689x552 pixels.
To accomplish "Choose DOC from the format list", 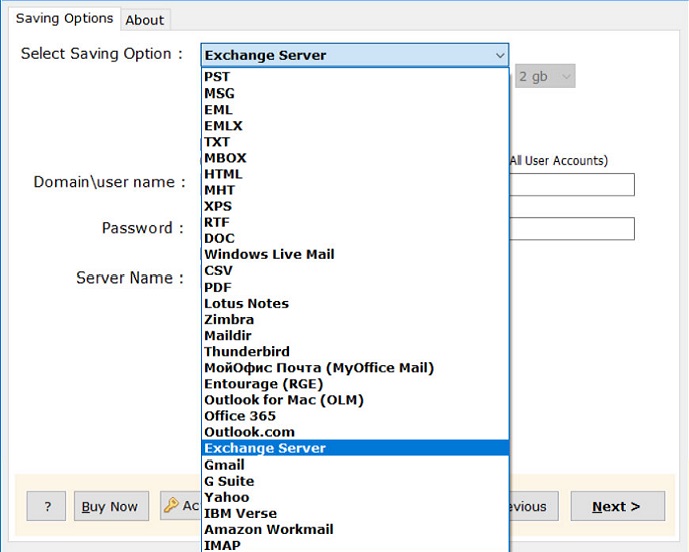I will coord(355,238).
